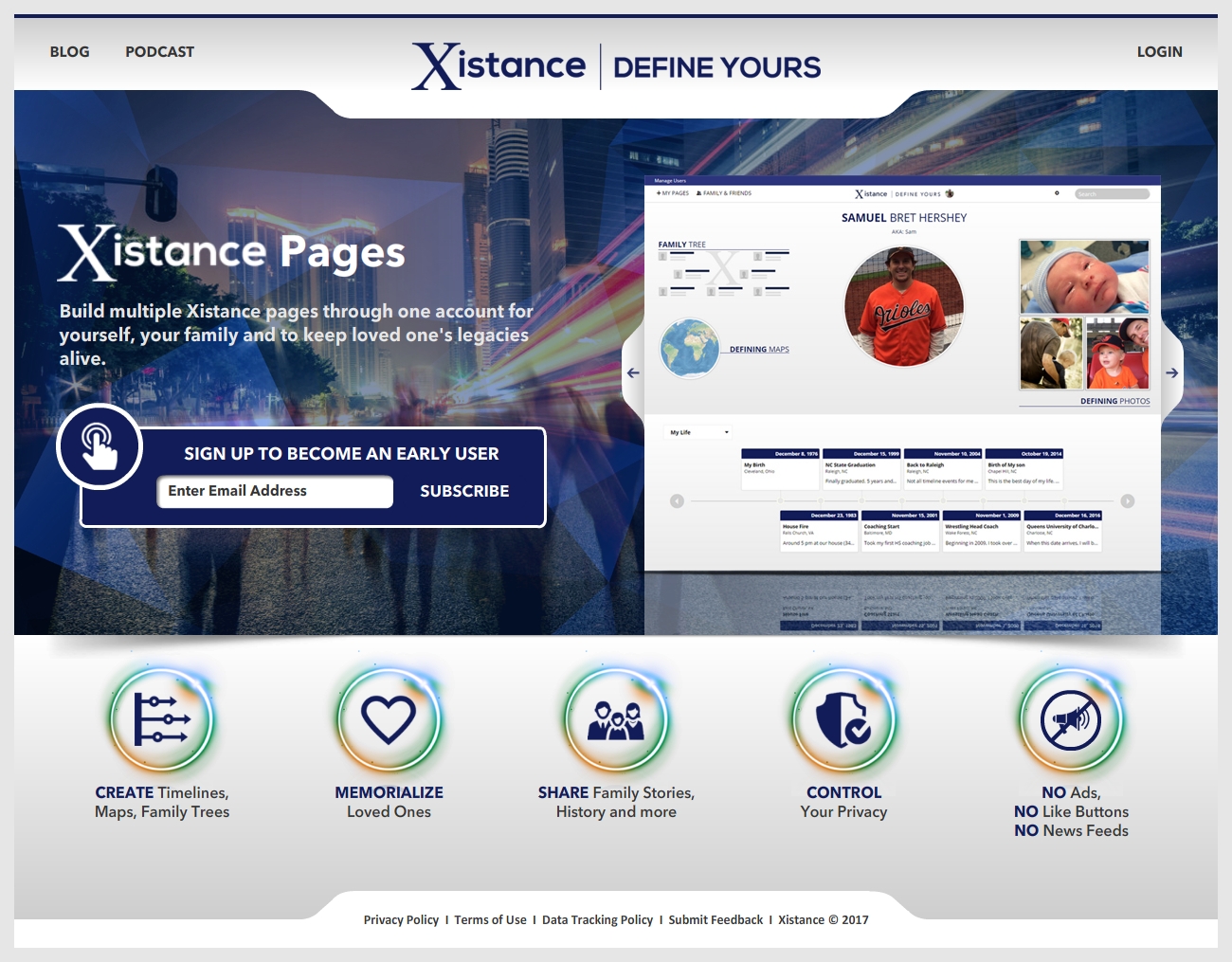The image size is (1232, 962).
Task: Click the Share family stories icon
Action: point(616,719)
